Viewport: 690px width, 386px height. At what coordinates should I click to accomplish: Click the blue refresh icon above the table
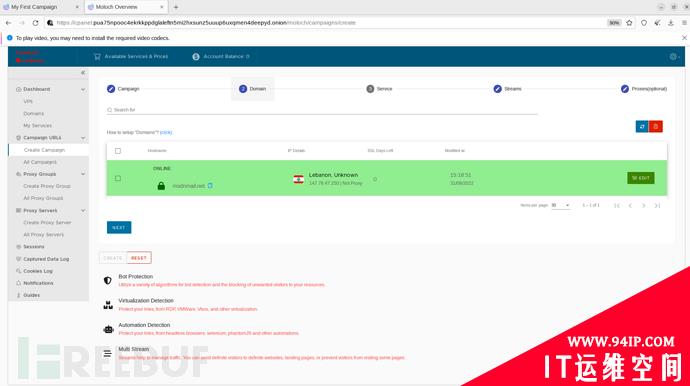coord(642,127)
